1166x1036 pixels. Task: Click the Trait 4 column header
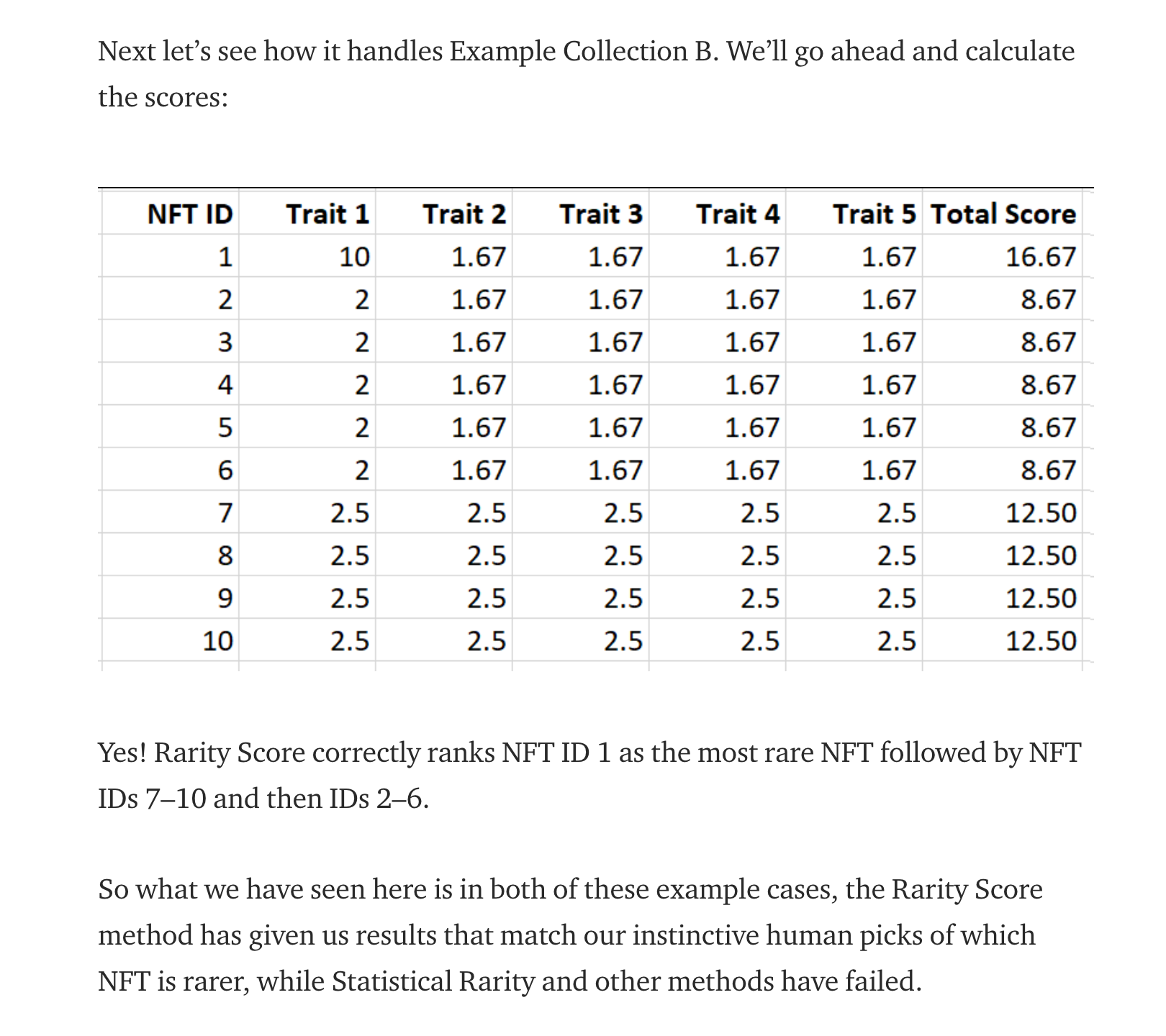(738, 214)
